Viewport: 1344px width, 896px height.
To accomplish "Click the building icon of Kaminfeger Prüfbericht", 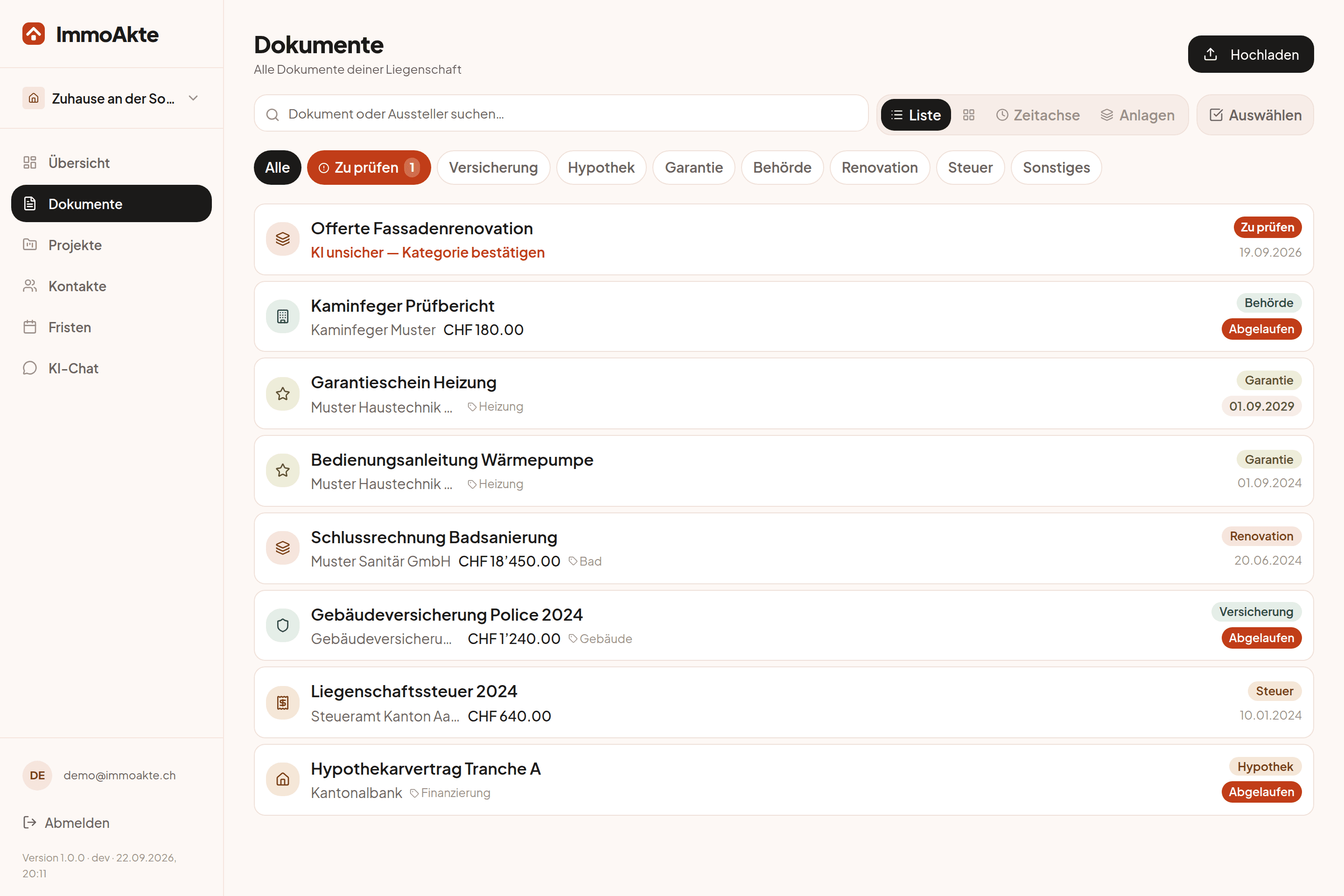I will coord(283,316).
